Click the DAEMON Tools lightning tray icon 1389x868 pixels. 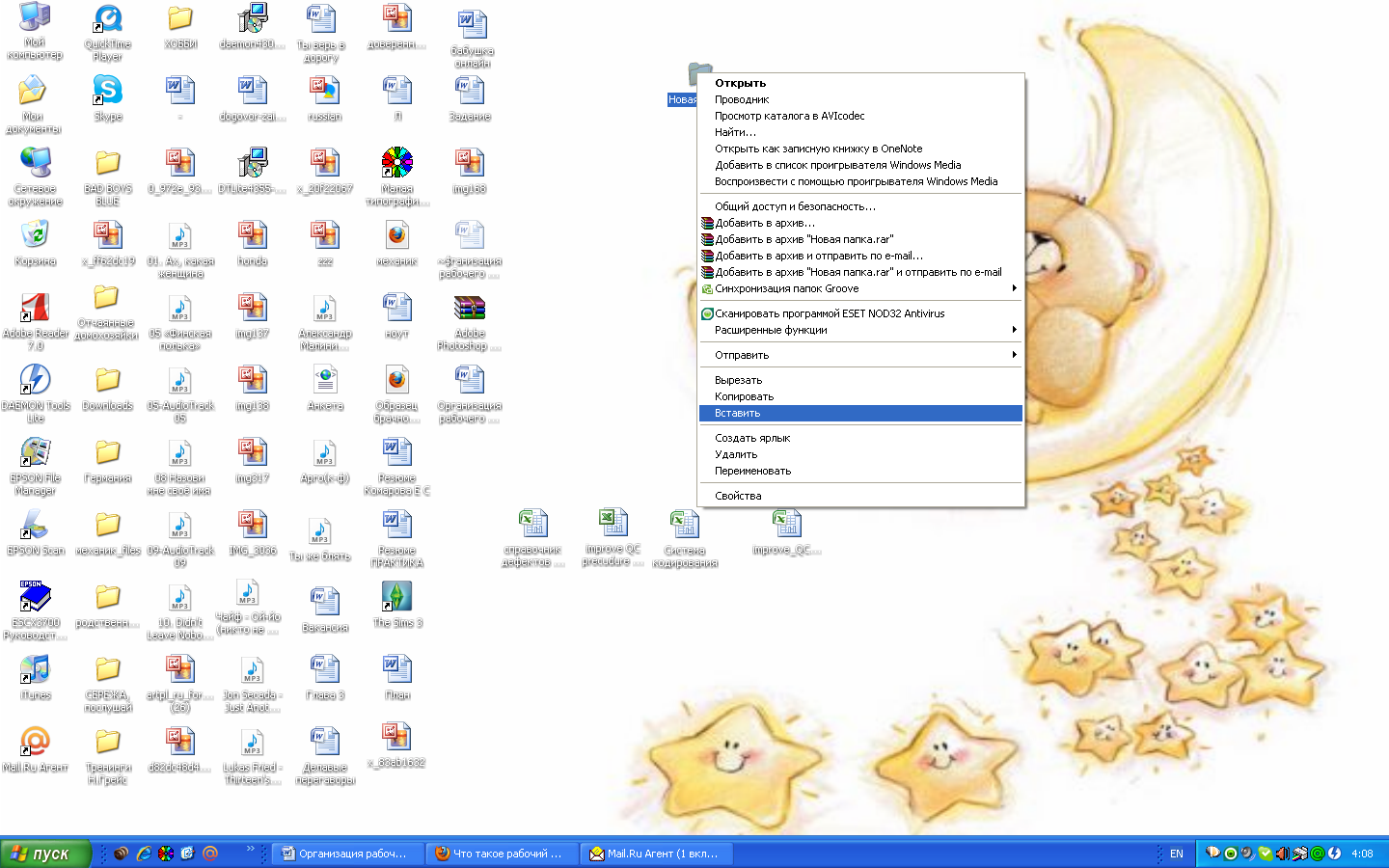point(1335,854)
